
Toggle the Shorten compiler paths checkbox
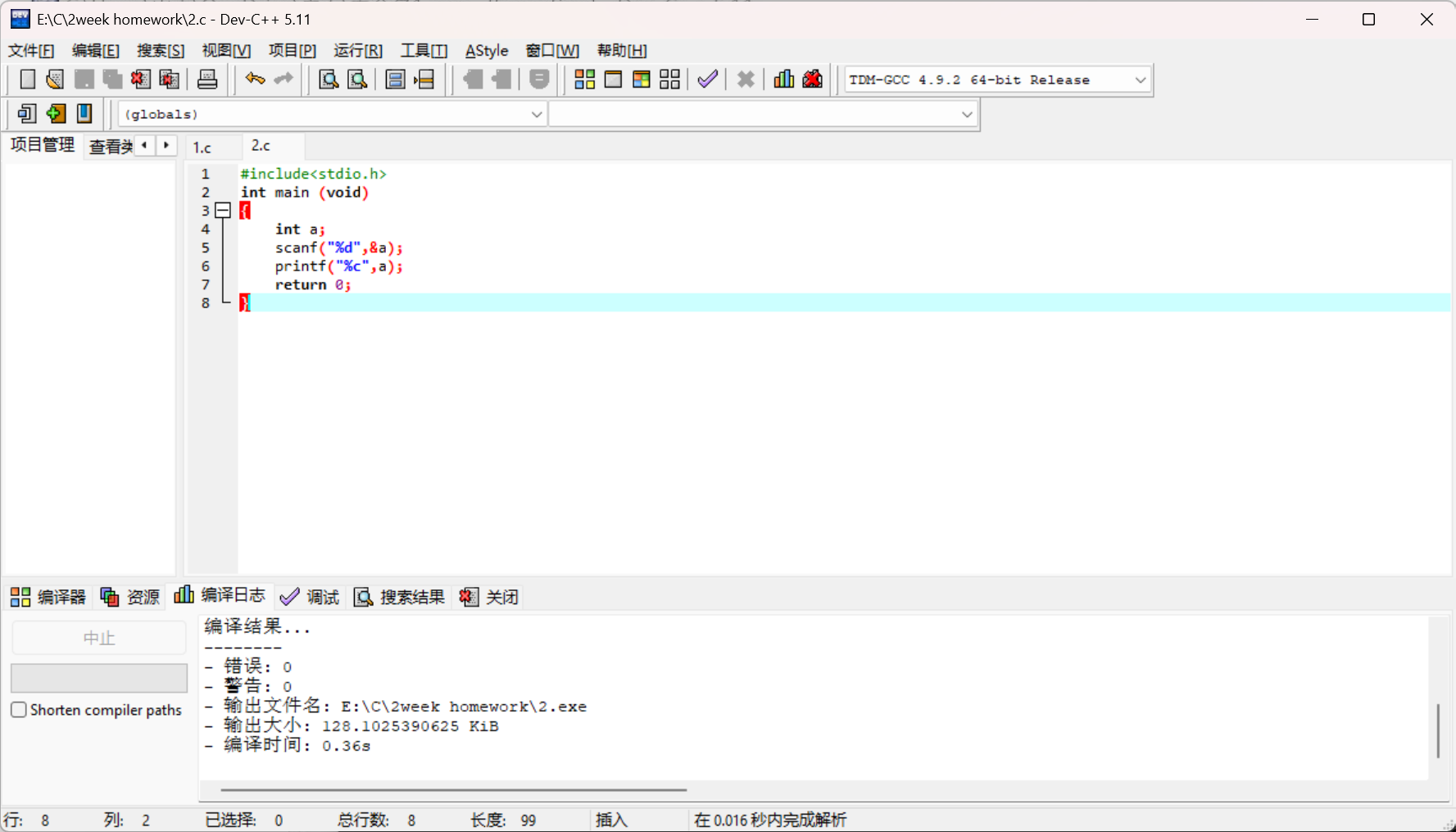click(x=19, y=710)
